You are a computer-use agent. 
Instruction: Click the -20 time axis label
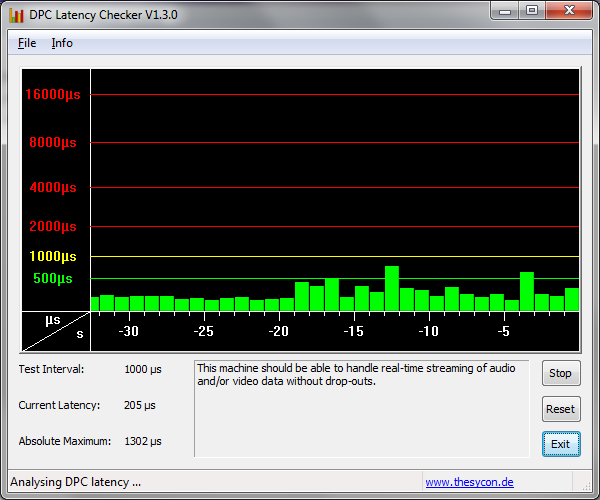[x=279, y=331]
